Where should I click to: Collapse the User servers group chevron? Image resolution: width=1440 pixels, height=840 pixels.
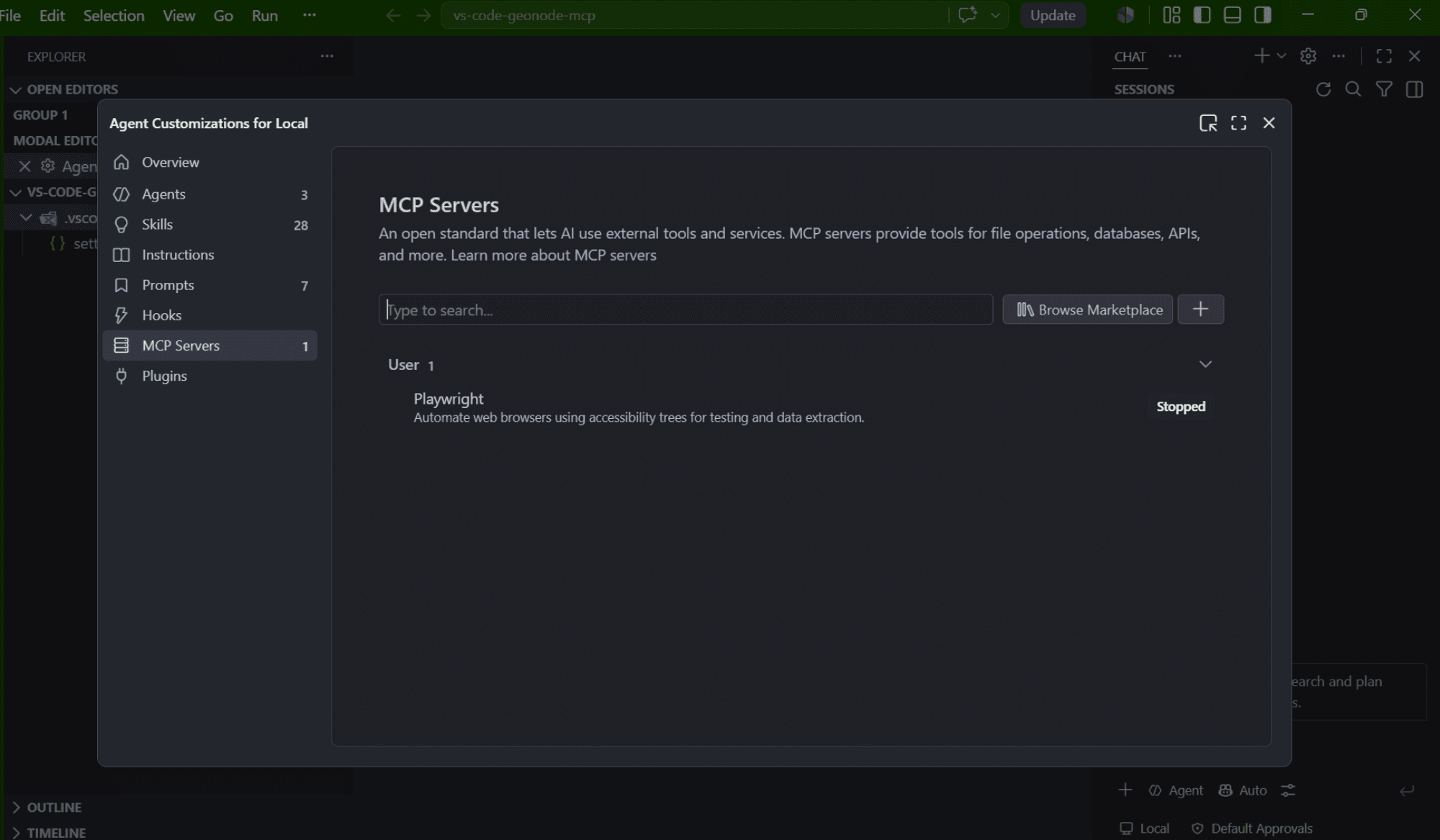click(x=1205, y=364)
